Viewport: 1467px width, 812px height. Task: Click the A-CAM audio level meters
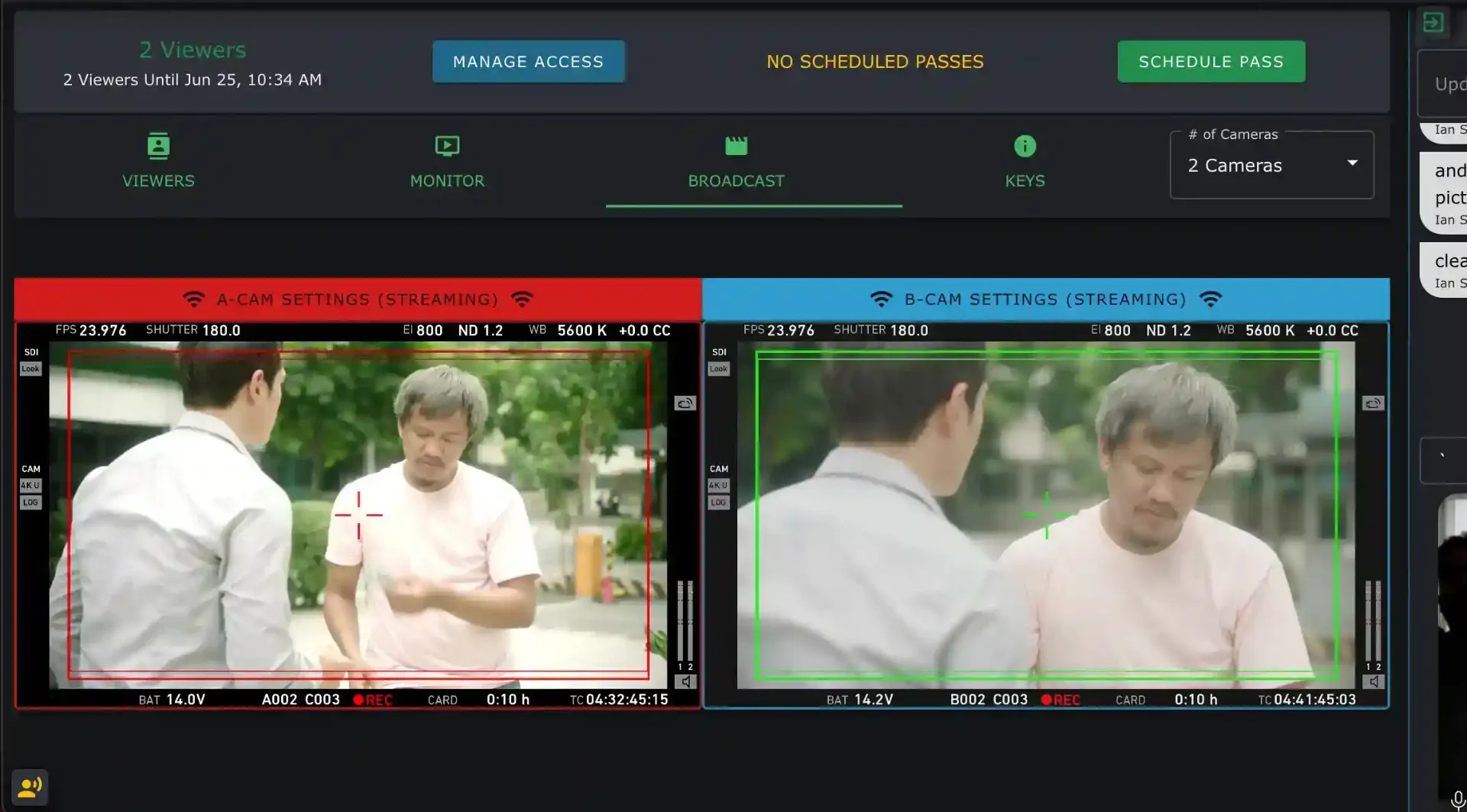685,620
